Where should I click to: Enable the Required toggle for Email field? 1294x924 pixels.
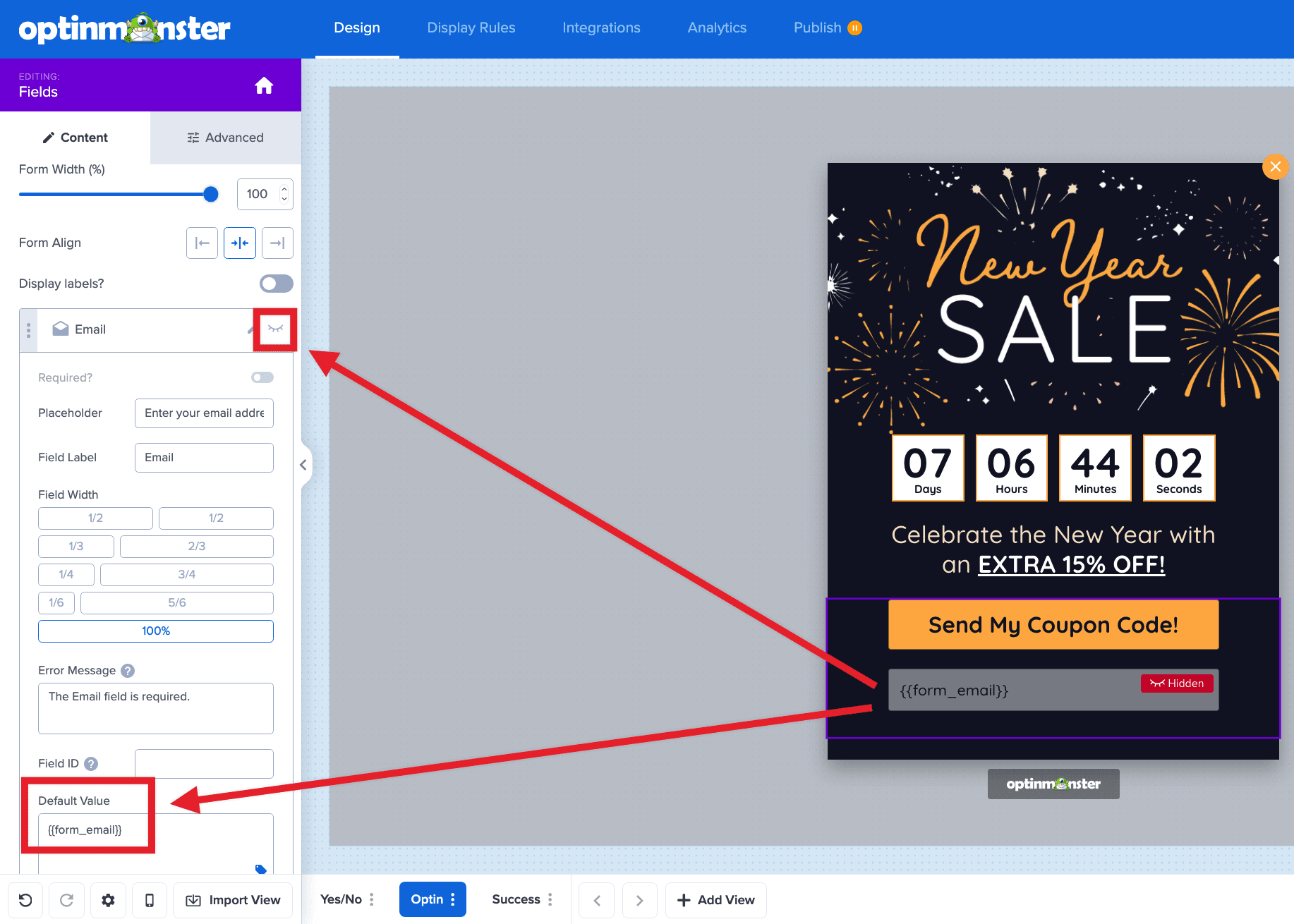click(262, 377)
